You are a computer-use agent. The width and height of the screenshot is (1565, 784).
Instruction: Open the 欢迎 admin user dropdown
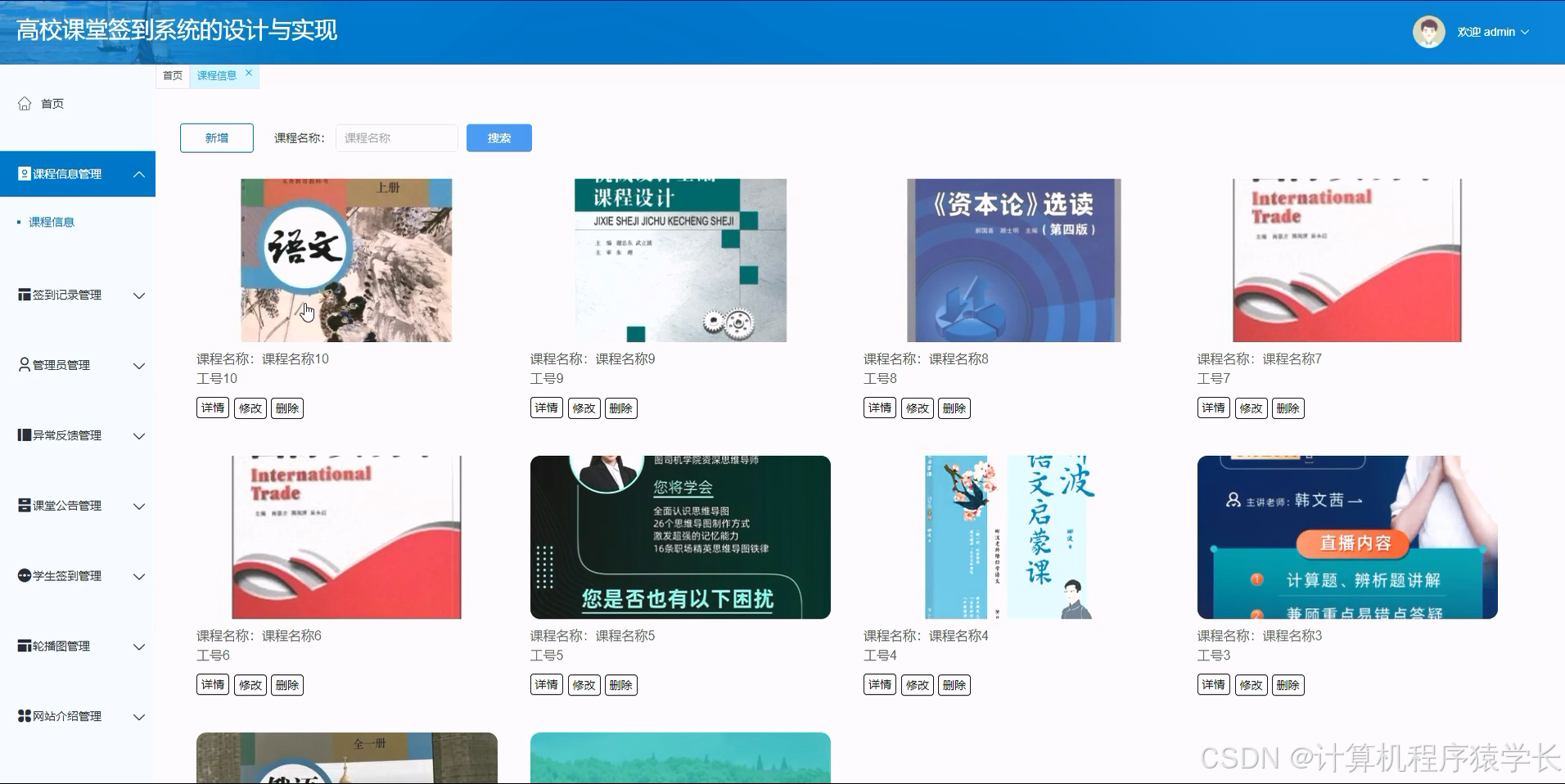point(1492,32)
